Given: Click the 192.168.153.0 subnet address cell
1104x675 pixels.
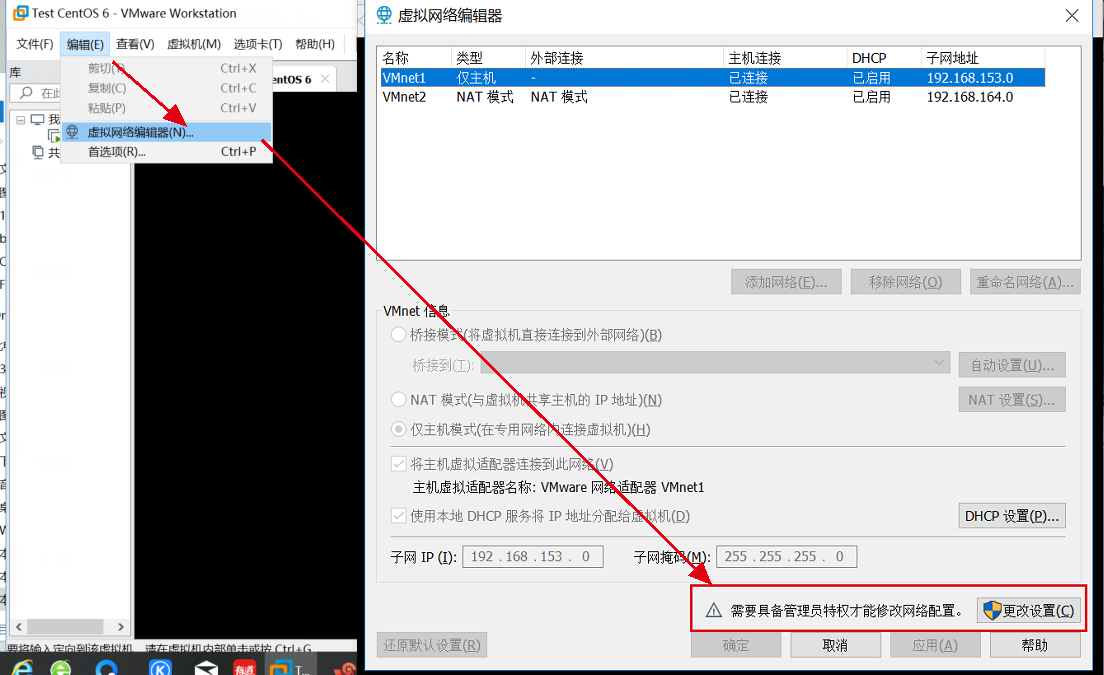Looking at the screenshot, I should pyautogui.click(x=970, y=78).
